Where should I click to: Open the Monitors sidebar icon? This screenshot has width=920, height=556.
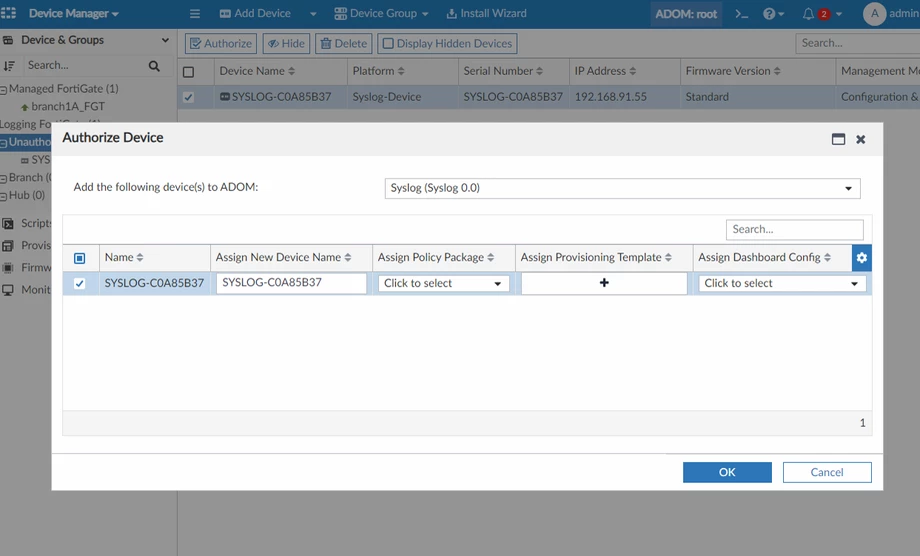pos(8,290)
